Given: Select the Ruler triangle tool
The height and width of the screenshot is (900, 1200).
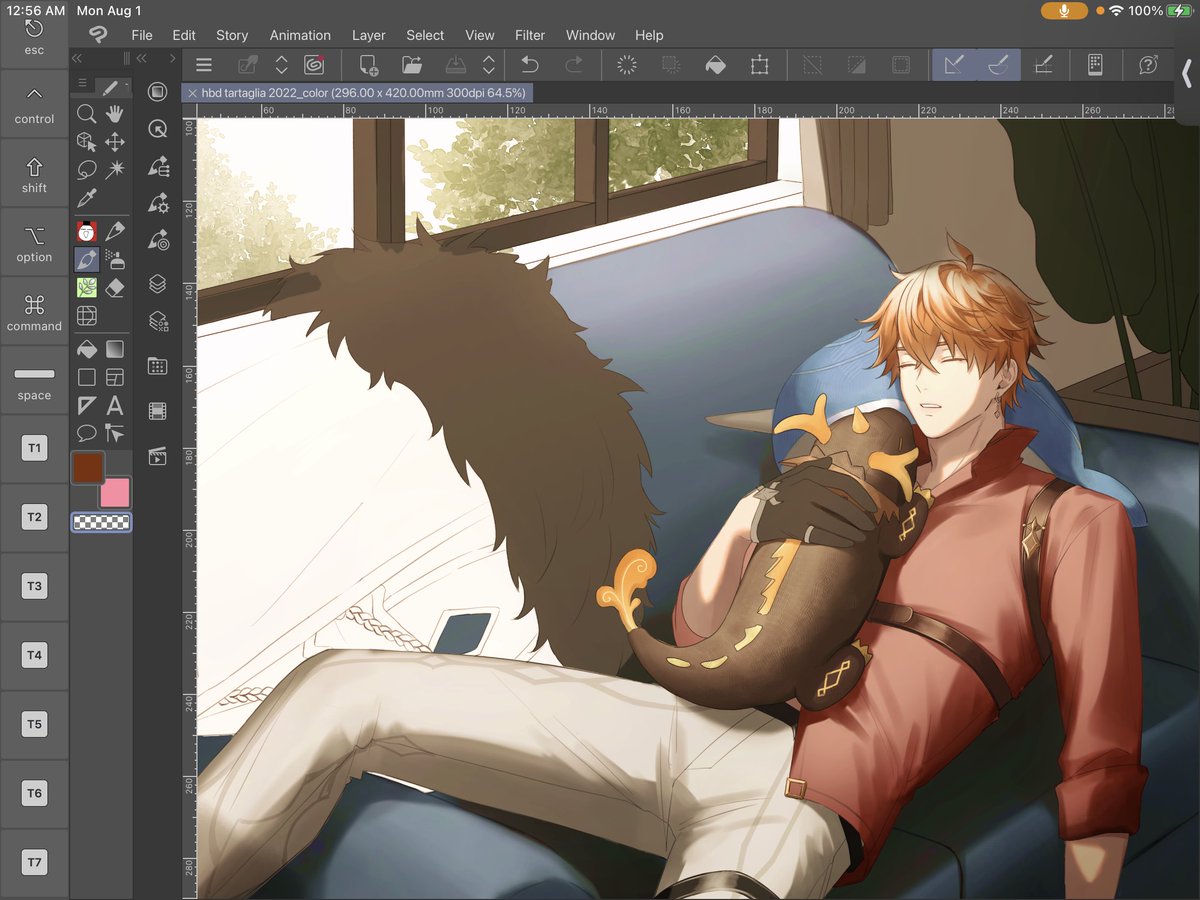Looking at the screenshot, I should pos(87,405).
